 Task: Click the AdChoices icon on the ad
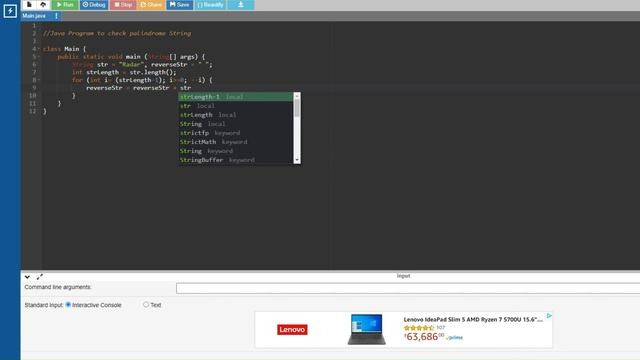[x=549, y=316]
